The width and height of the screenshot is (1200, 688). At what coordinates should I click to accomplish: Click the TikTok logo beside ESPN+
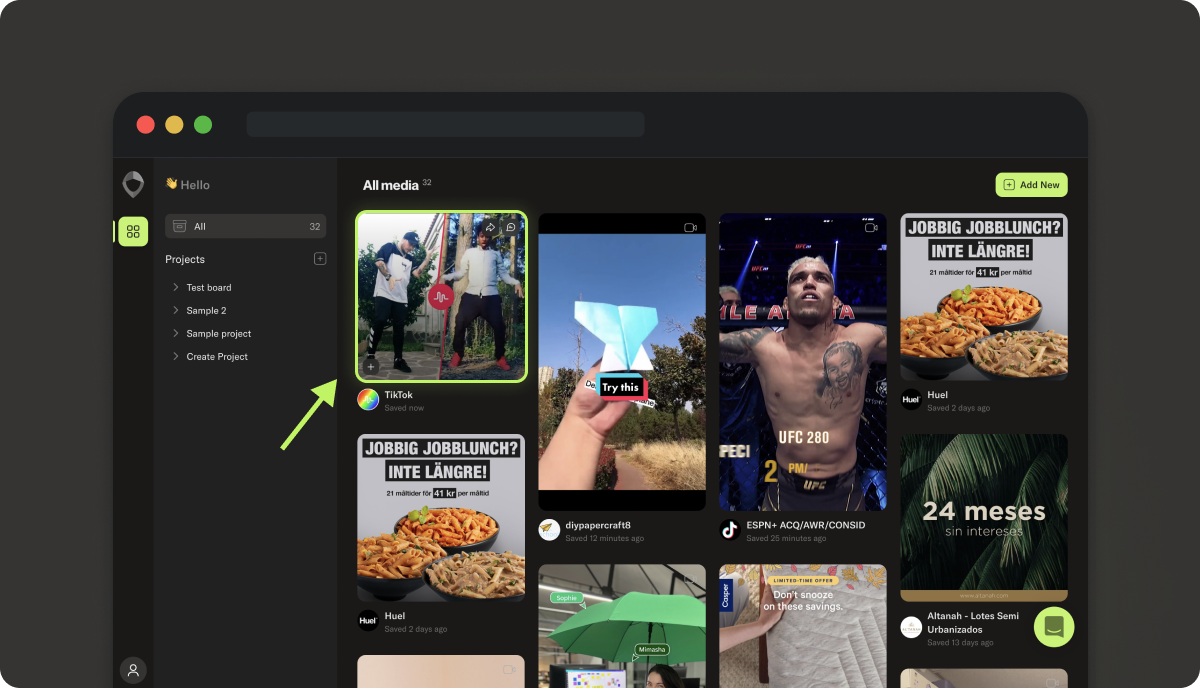(730, 530)
